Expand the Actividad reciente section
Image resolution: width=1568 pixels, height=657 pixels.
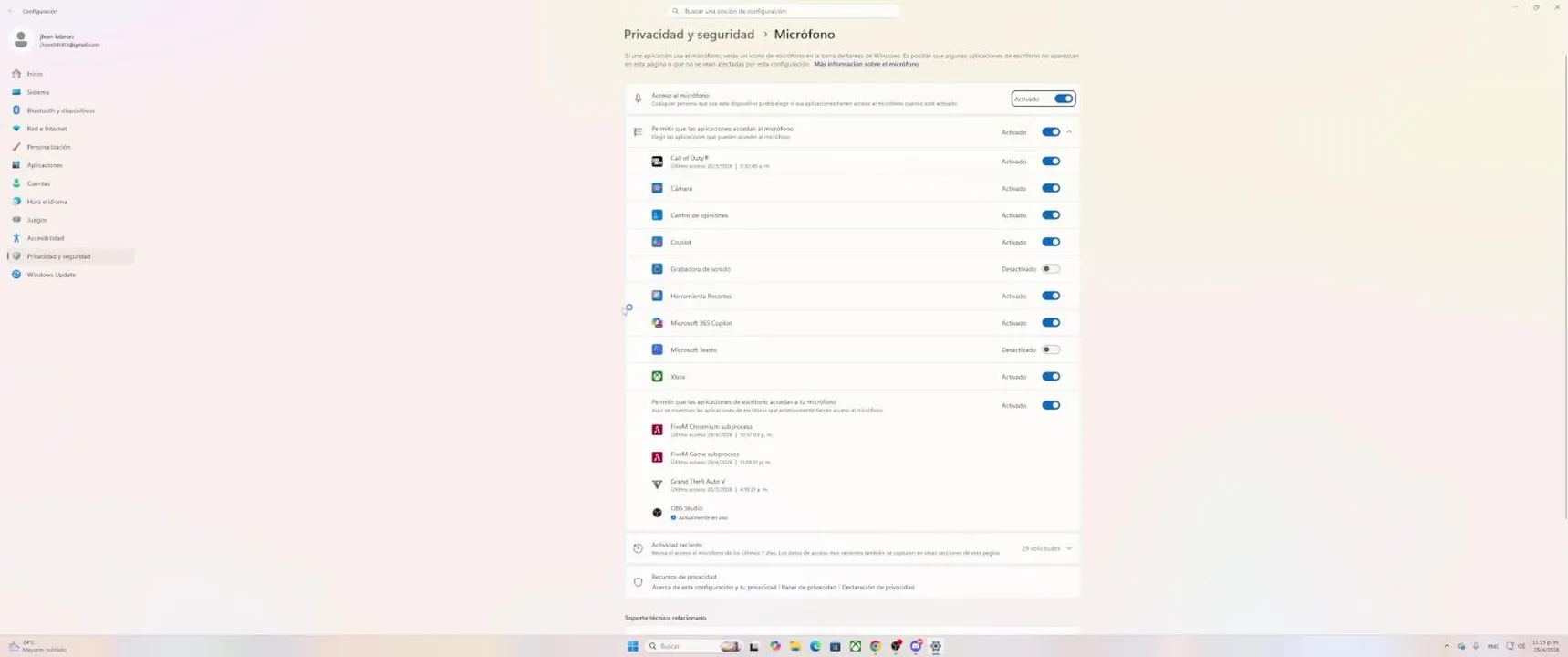tap(1069, 548)
